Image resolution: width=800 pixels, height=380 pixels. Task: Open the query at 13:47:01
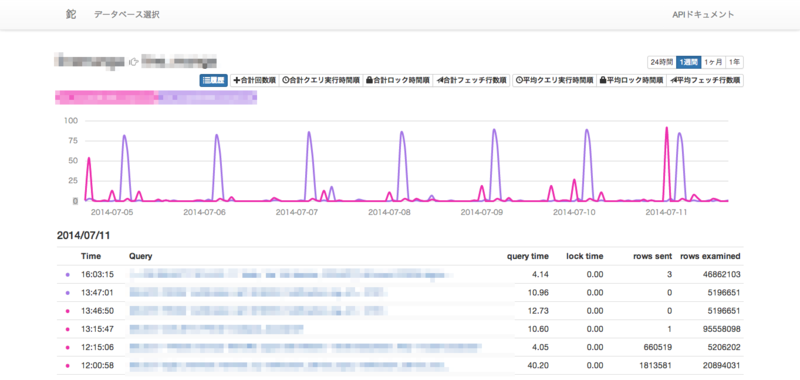(x=258, y=293)
